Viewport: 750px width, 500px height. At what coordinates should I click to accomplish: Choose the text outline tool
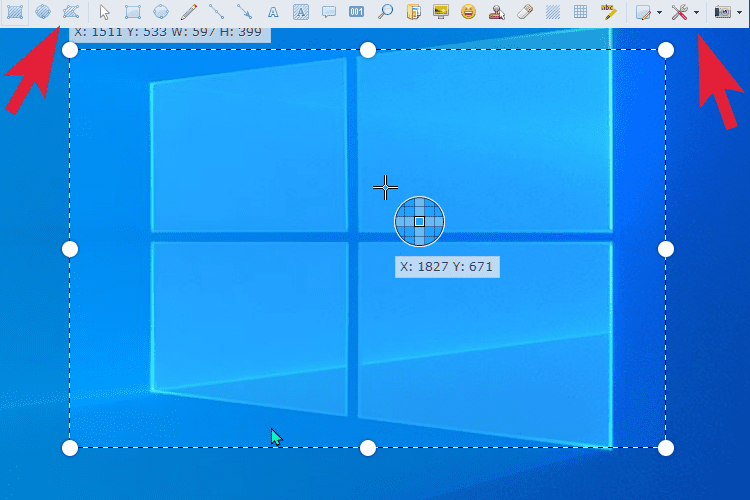(x=273, y=11)
